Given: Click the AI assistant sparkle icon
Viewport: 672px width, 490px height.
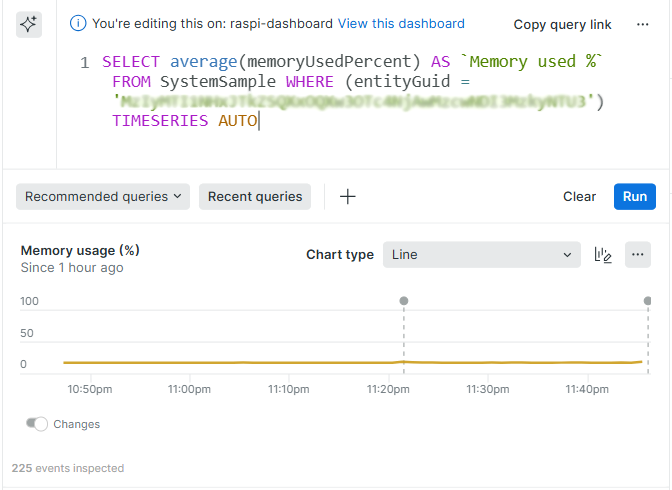Looking at the screenshot, I should 28,25.
